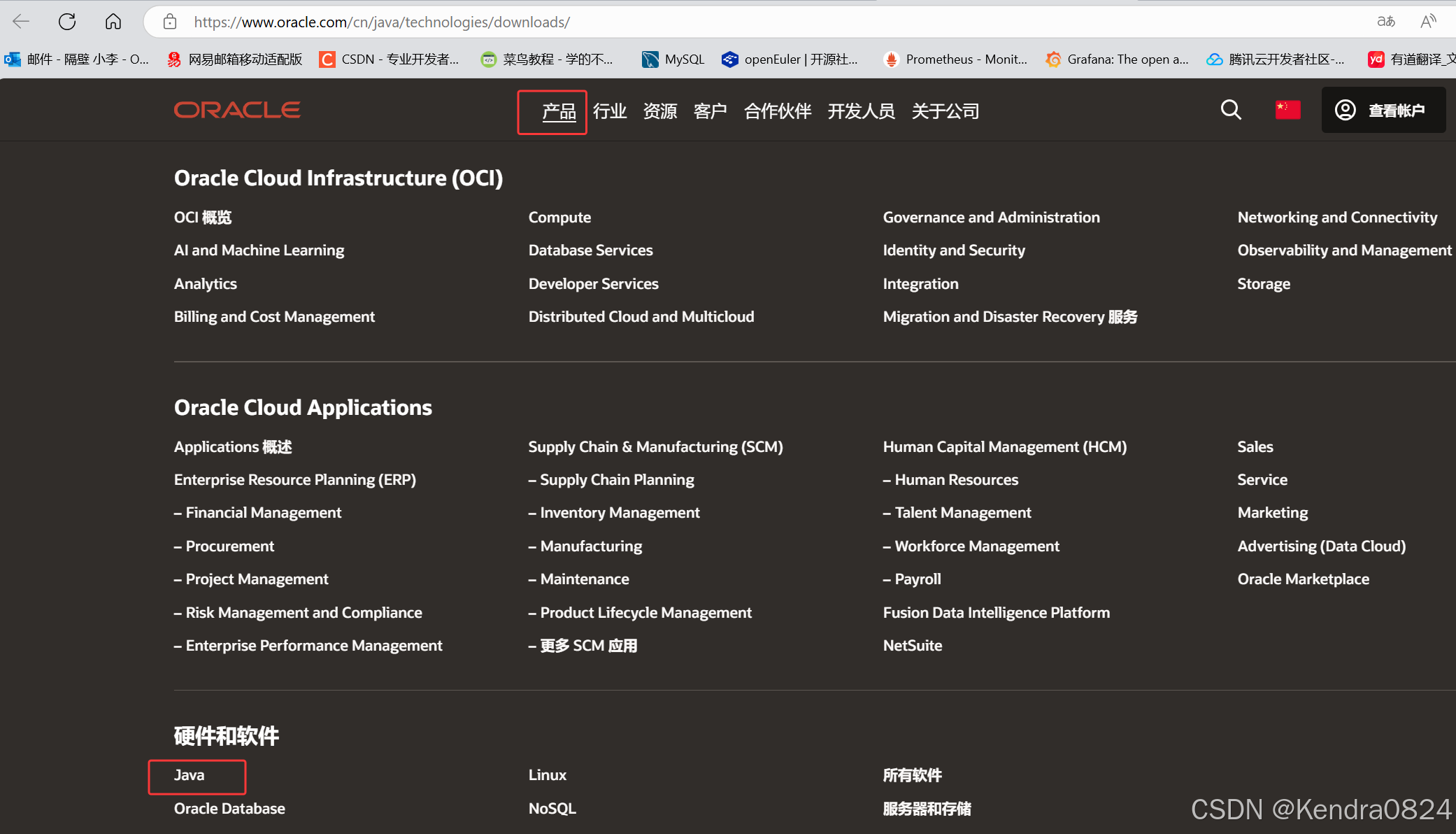Open the Prometheus bookmark
The image size is (1456, 834).
pos(955,59)
